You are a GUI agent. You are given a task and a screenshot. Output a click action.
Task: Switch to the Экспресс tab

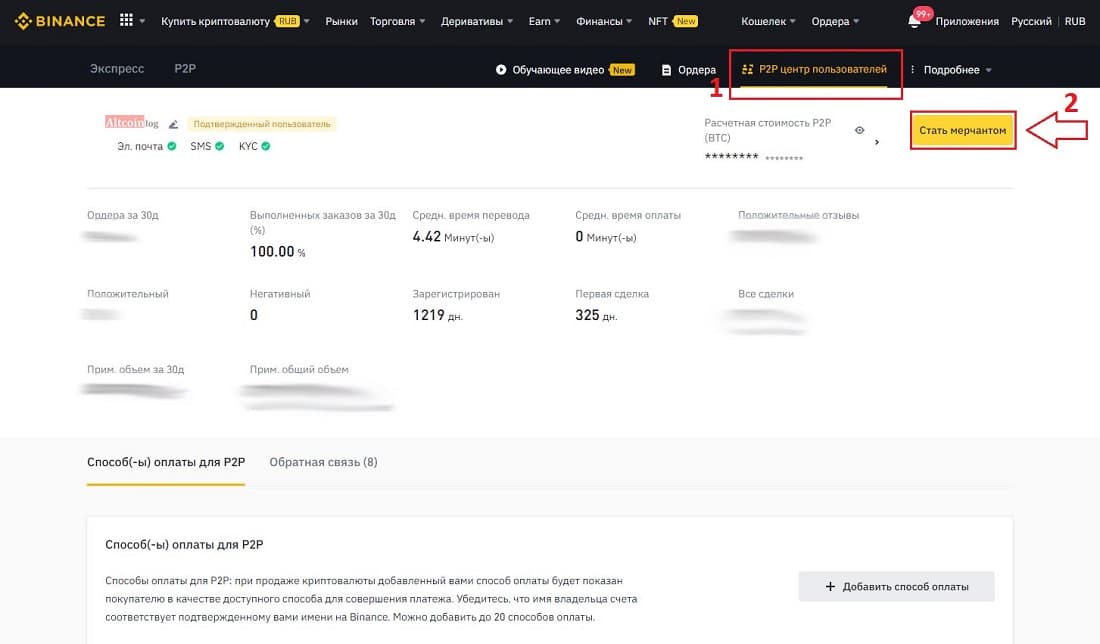(x=117, y=69)
